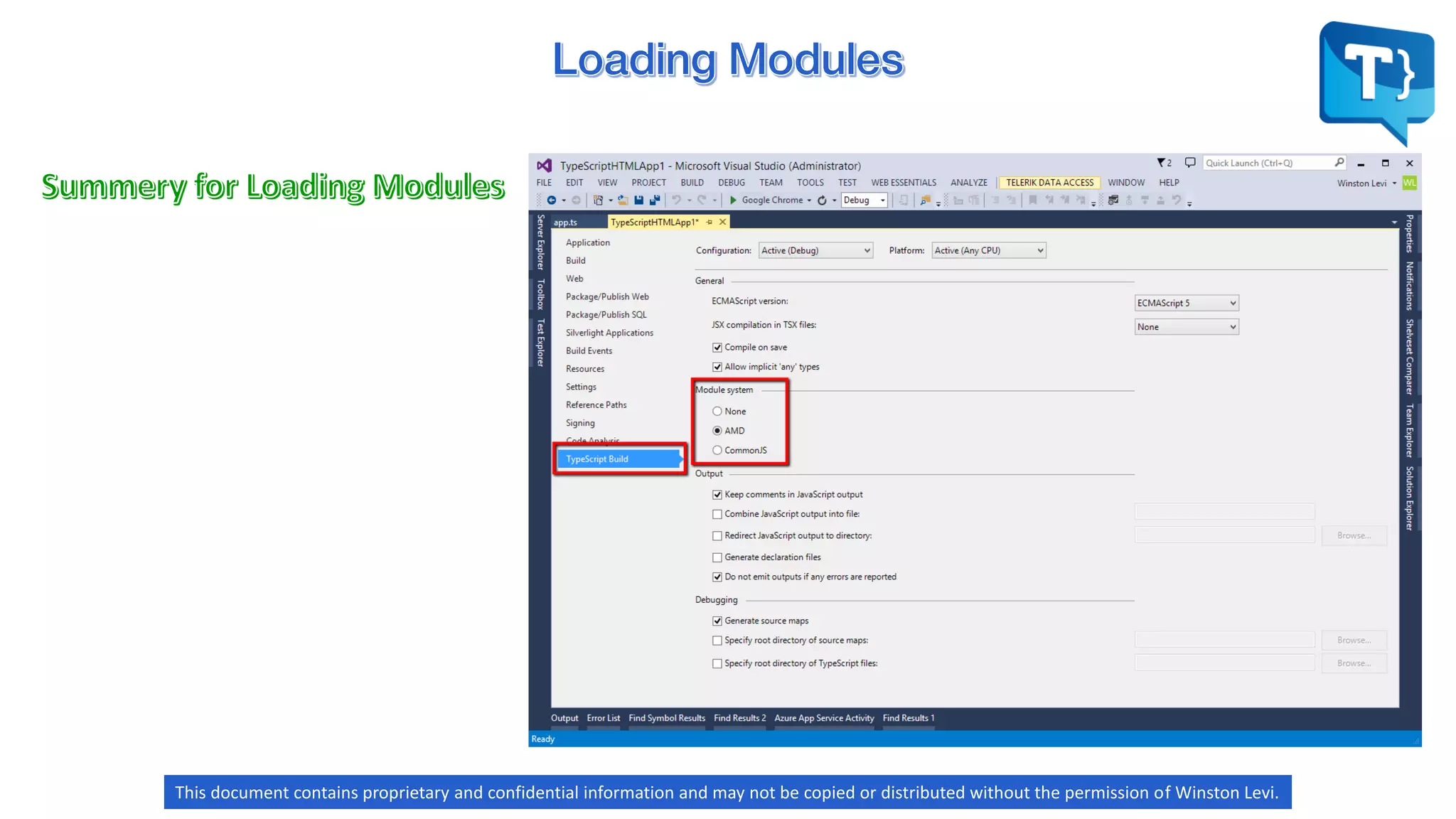Viewport: 1456px width, 819px height.
Task: Click the Save All icon
Action: 655,200
